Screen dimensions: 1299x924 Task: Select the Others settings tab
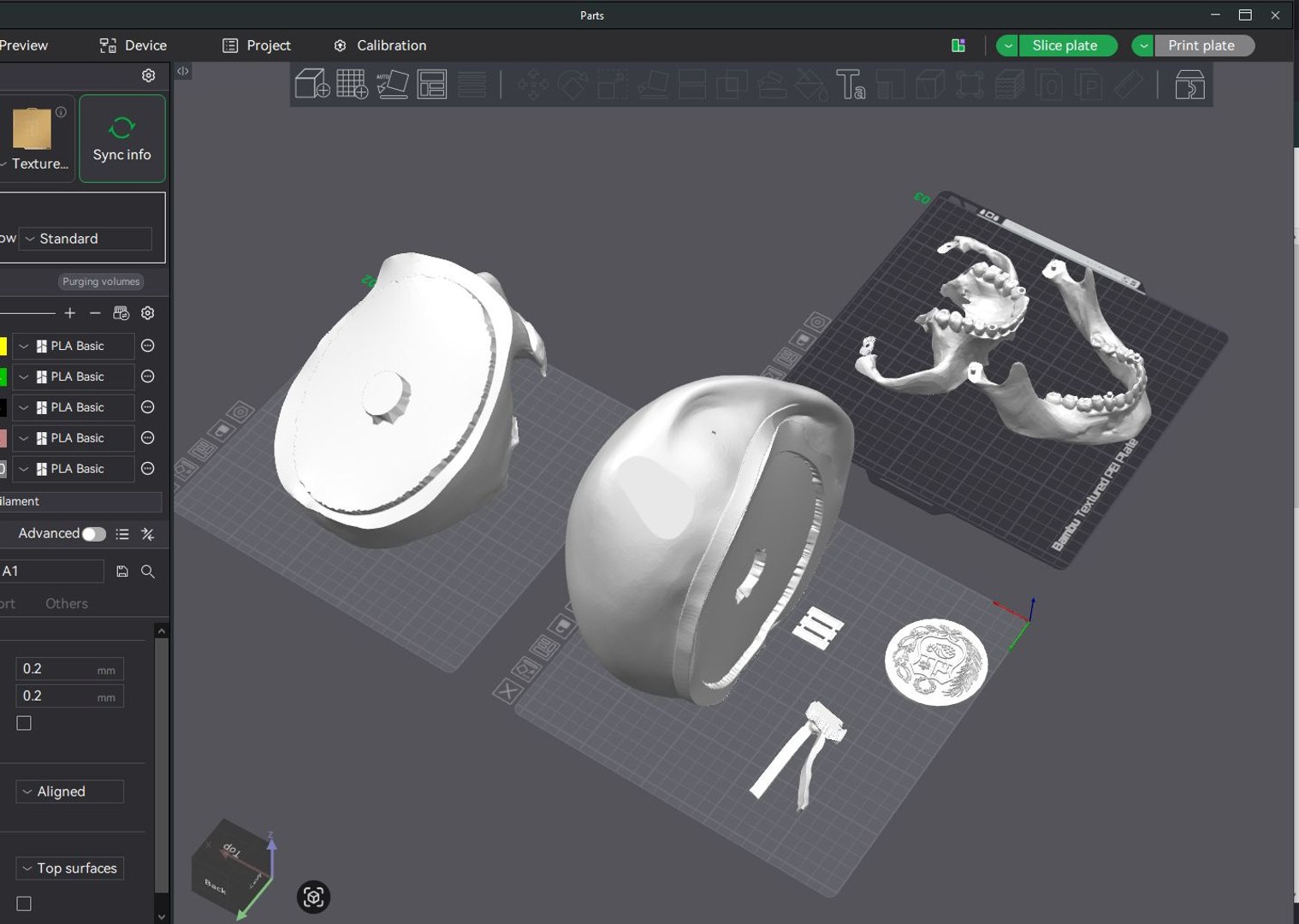point(67,603)
